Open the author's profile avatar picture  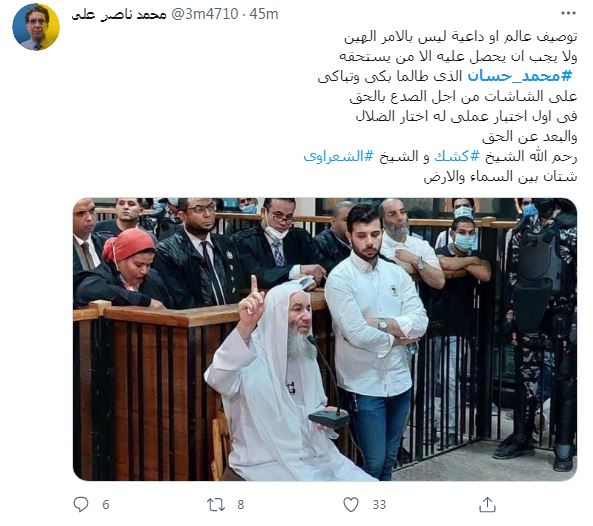[36, 27]
